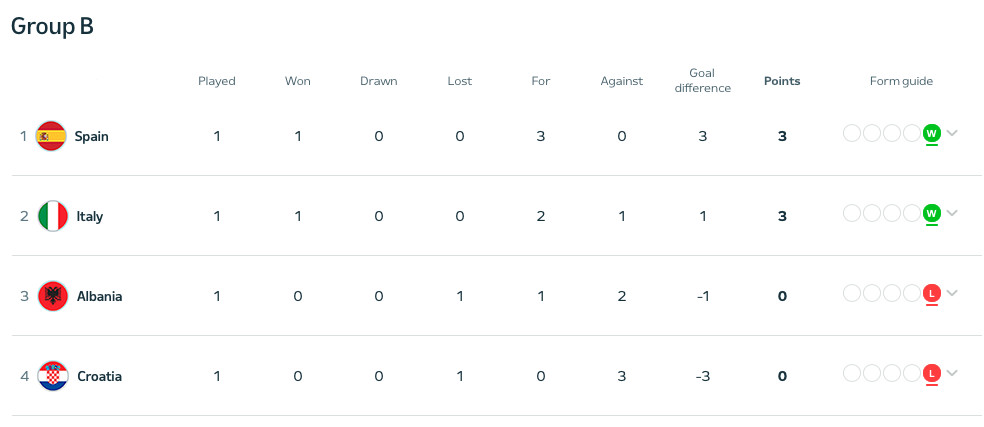984x427 pixels.
Task: Click Albania's red L form badge
Action: (x=931, y=293)
